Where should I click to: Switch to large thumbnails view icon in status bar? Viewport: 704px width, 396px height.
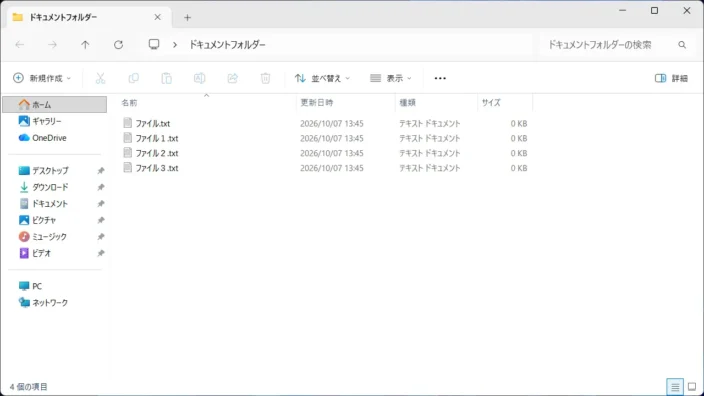[x=692, y=387]
